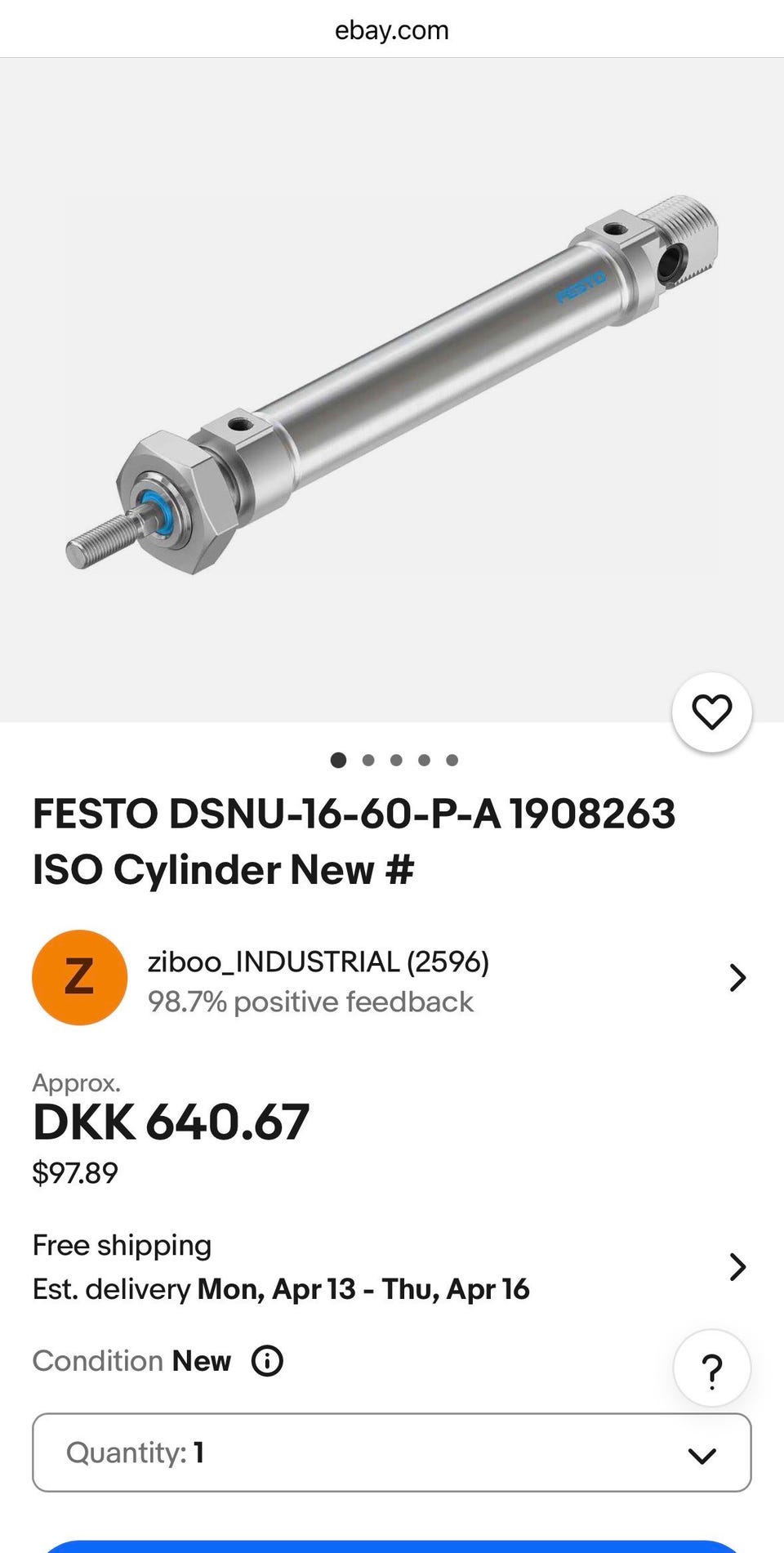This screenshot has width=784, height=1553.
Task: Tap the heart watchlist icon
Action: [711, 712]
